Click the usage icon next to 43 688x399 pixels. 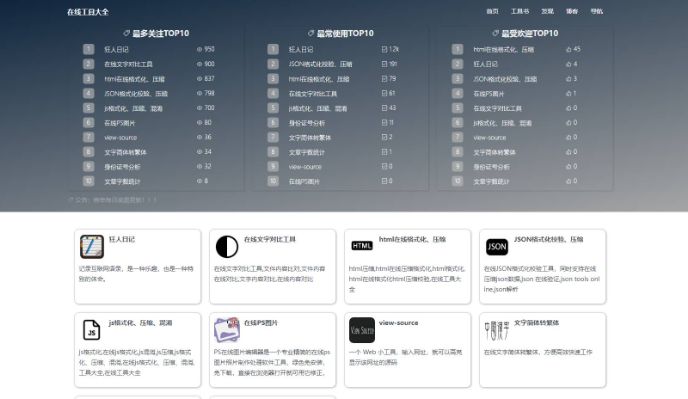384,108
